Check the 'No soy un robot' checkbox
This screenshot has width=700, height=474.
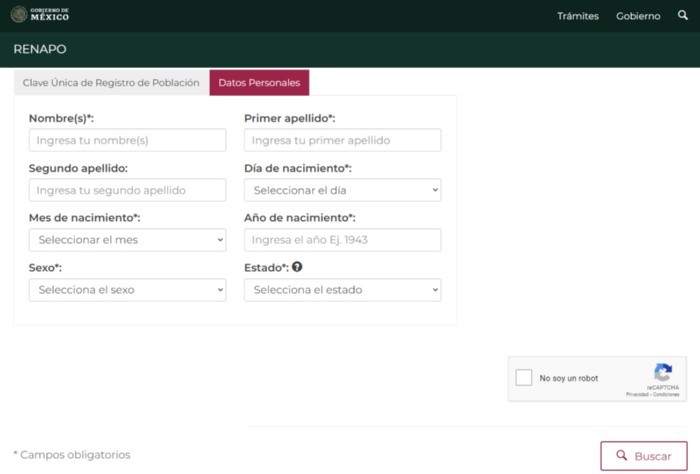523,378
